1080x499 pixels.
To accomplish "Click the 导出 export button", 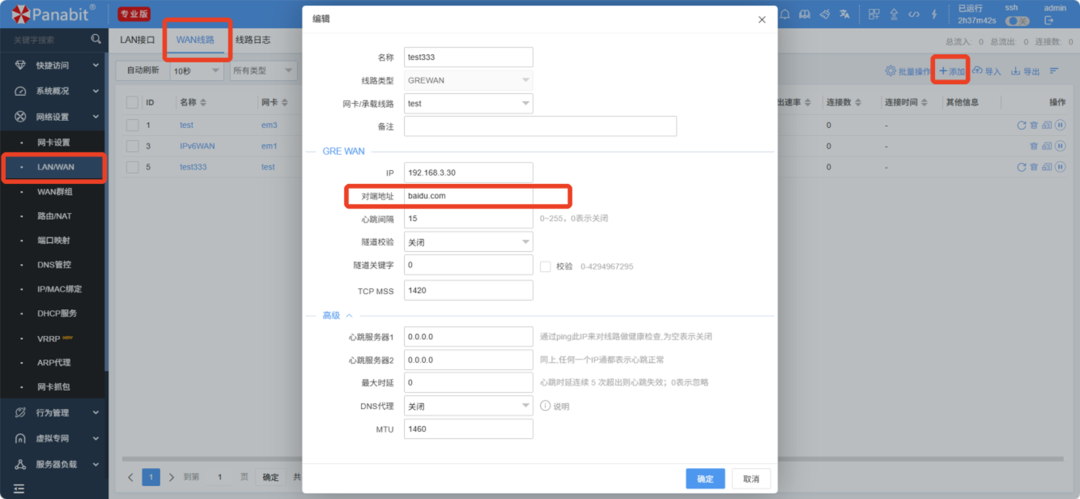I will [1026, 71].
